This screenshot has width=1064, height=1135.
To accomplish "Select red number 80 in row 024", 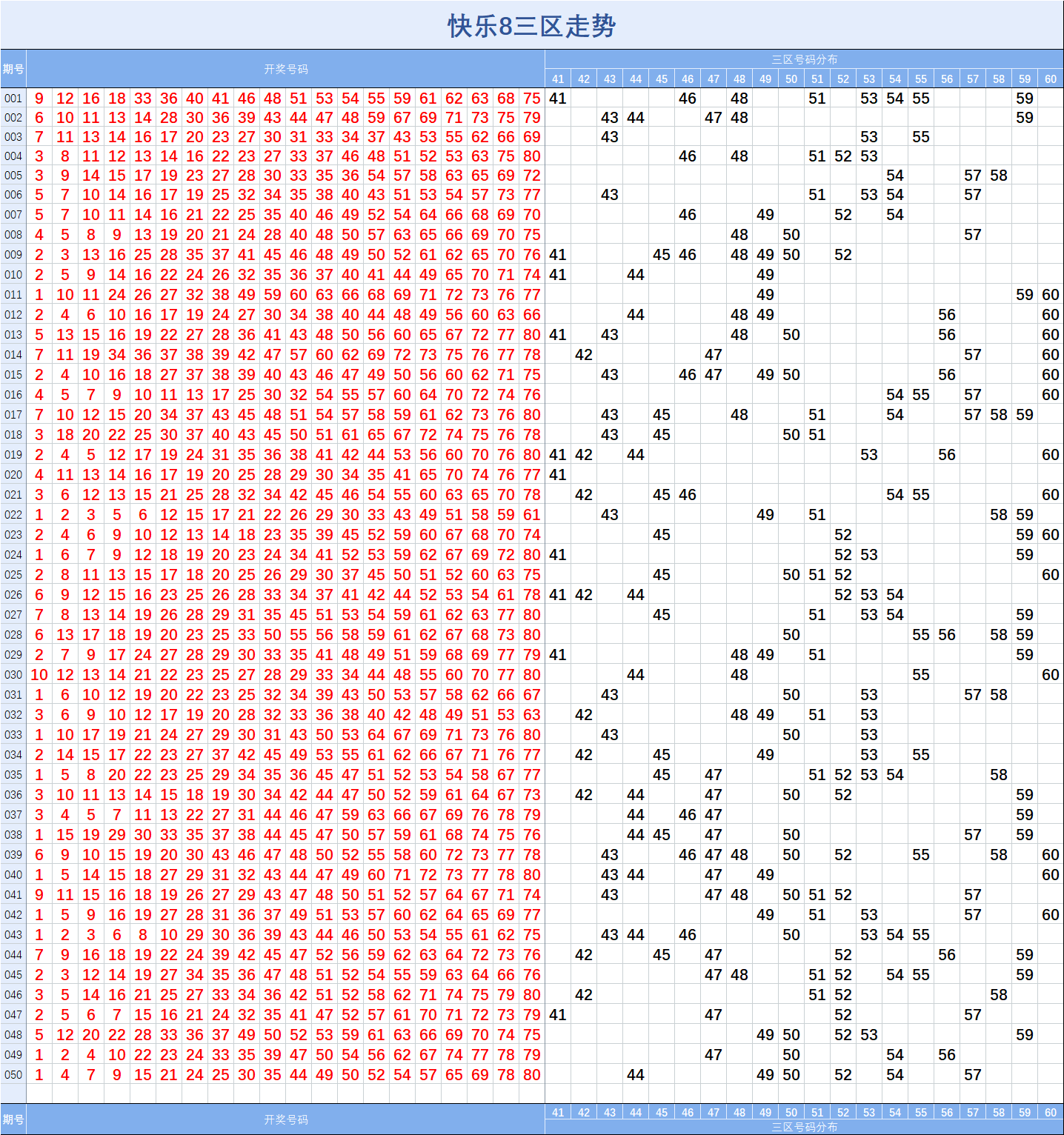I will [532, 555].
